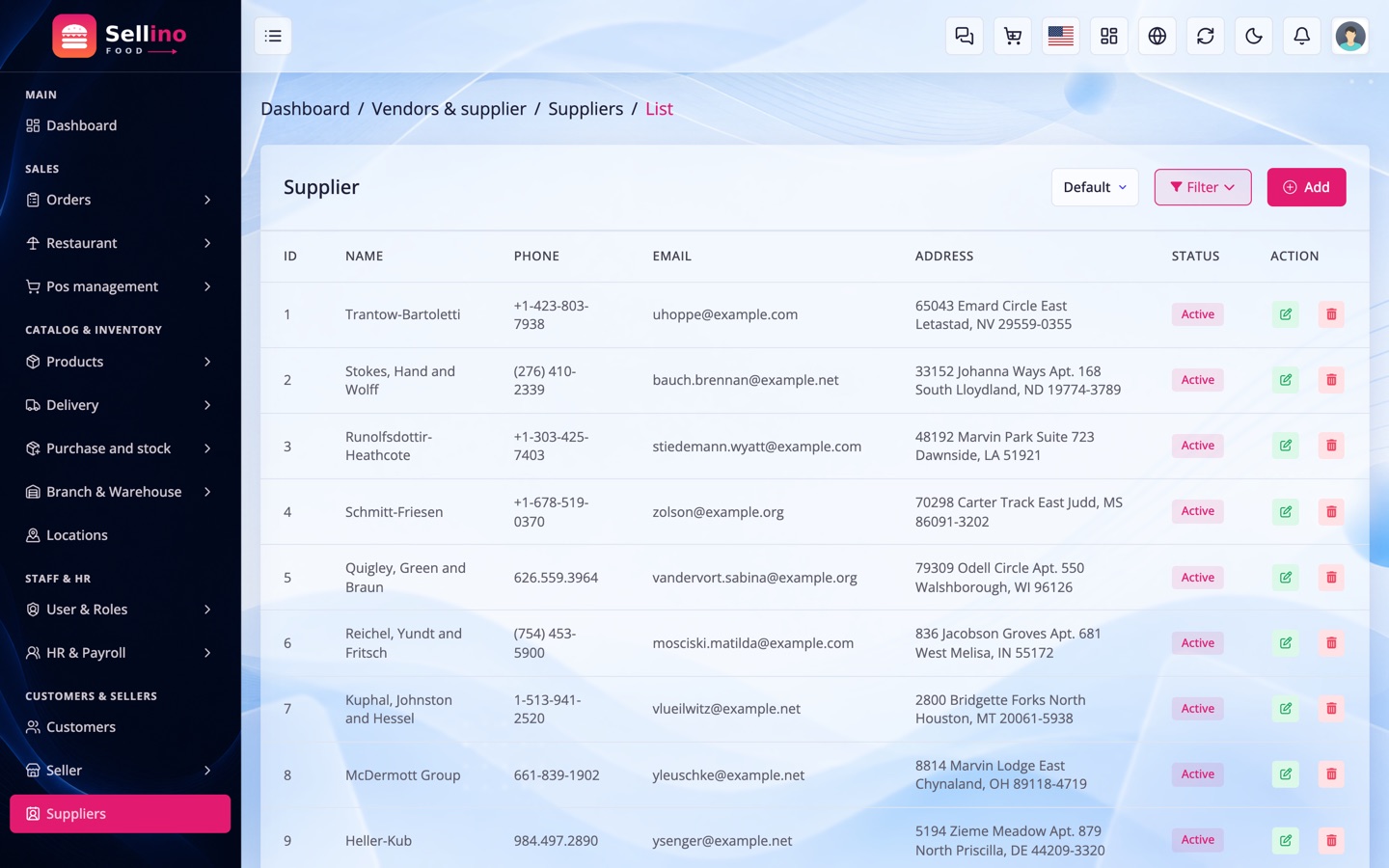This screenshot has width=1389, height=868.
Task: Delete the Kuphal, Johnston and Hessel row
Action: pyautogui.click(x=1331, y=708)
